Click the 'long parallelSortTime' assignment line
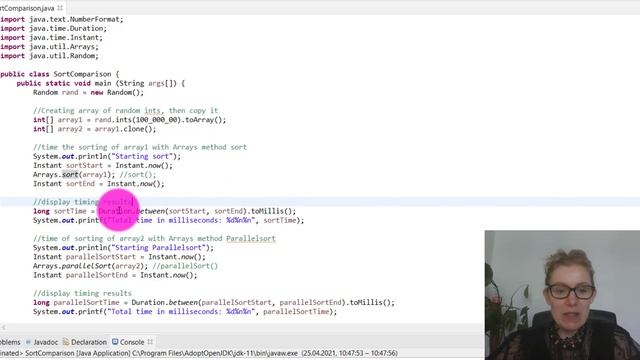 214,302
